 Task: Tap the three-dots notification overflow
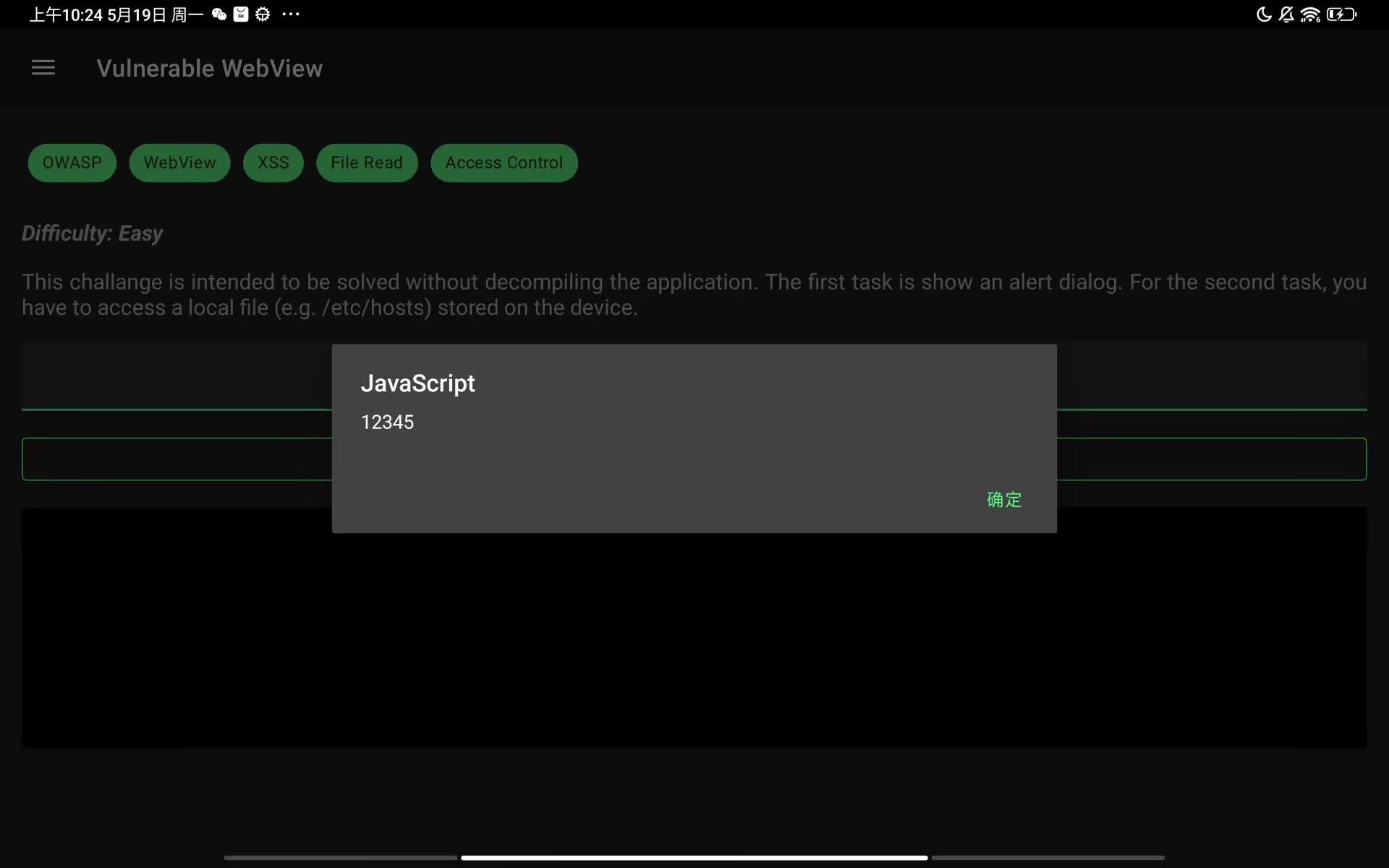[x=291, y=14]
